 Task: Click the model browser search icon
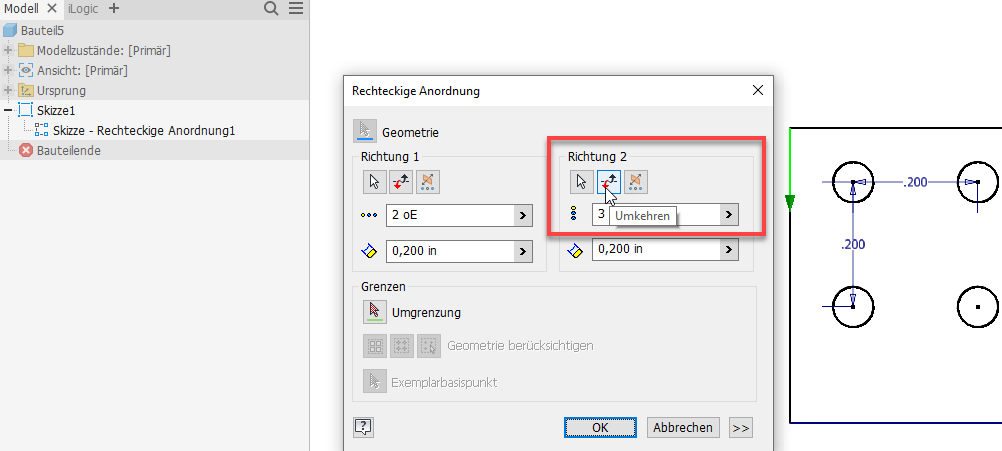tap(271, 8)
